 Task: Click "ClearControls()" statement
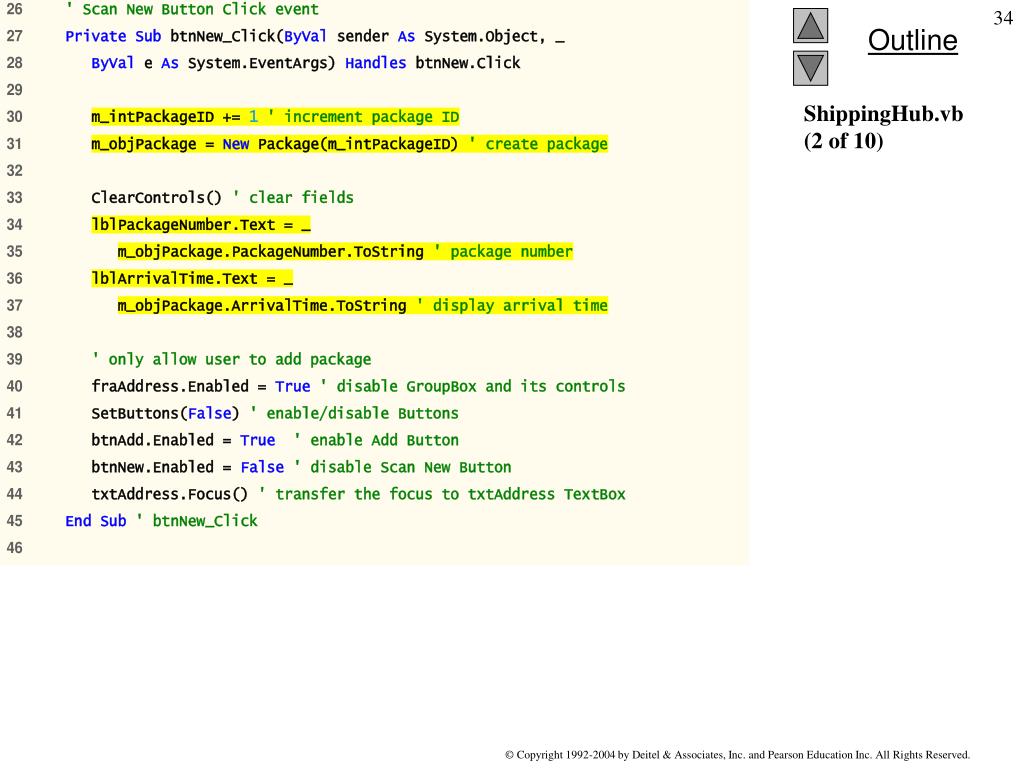(156, 197)
